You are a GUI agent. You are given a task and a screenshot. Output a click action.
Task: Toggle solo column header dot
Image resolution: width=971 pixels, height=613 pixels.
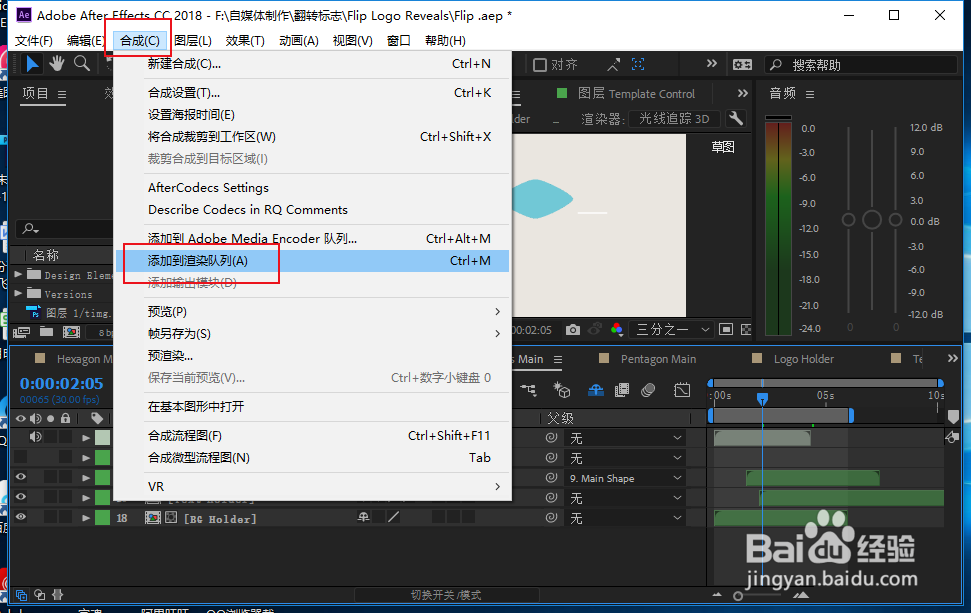[50, 418]
